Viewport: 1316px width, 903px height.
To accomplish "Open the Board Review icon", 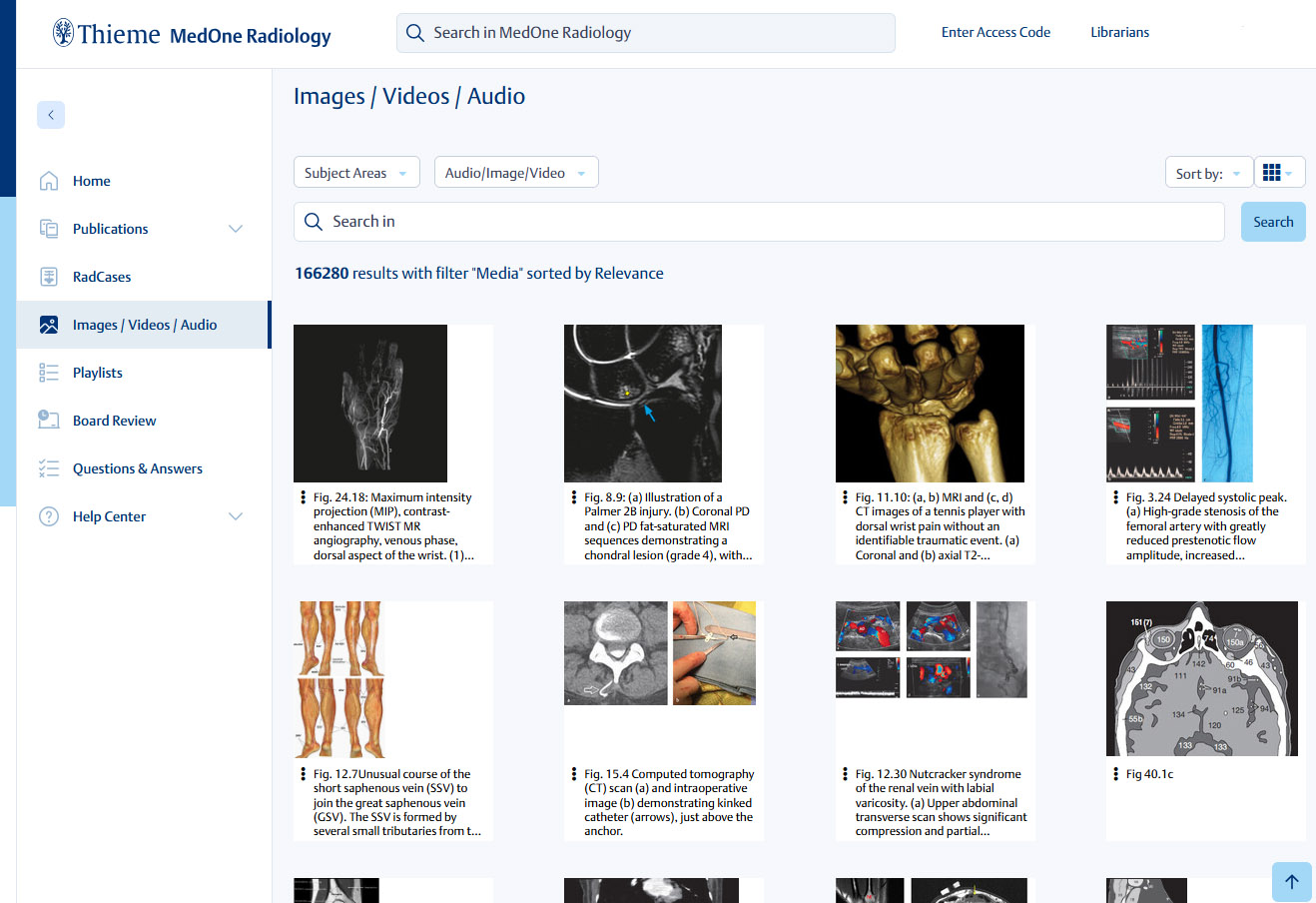I will (x=49, y=421).
